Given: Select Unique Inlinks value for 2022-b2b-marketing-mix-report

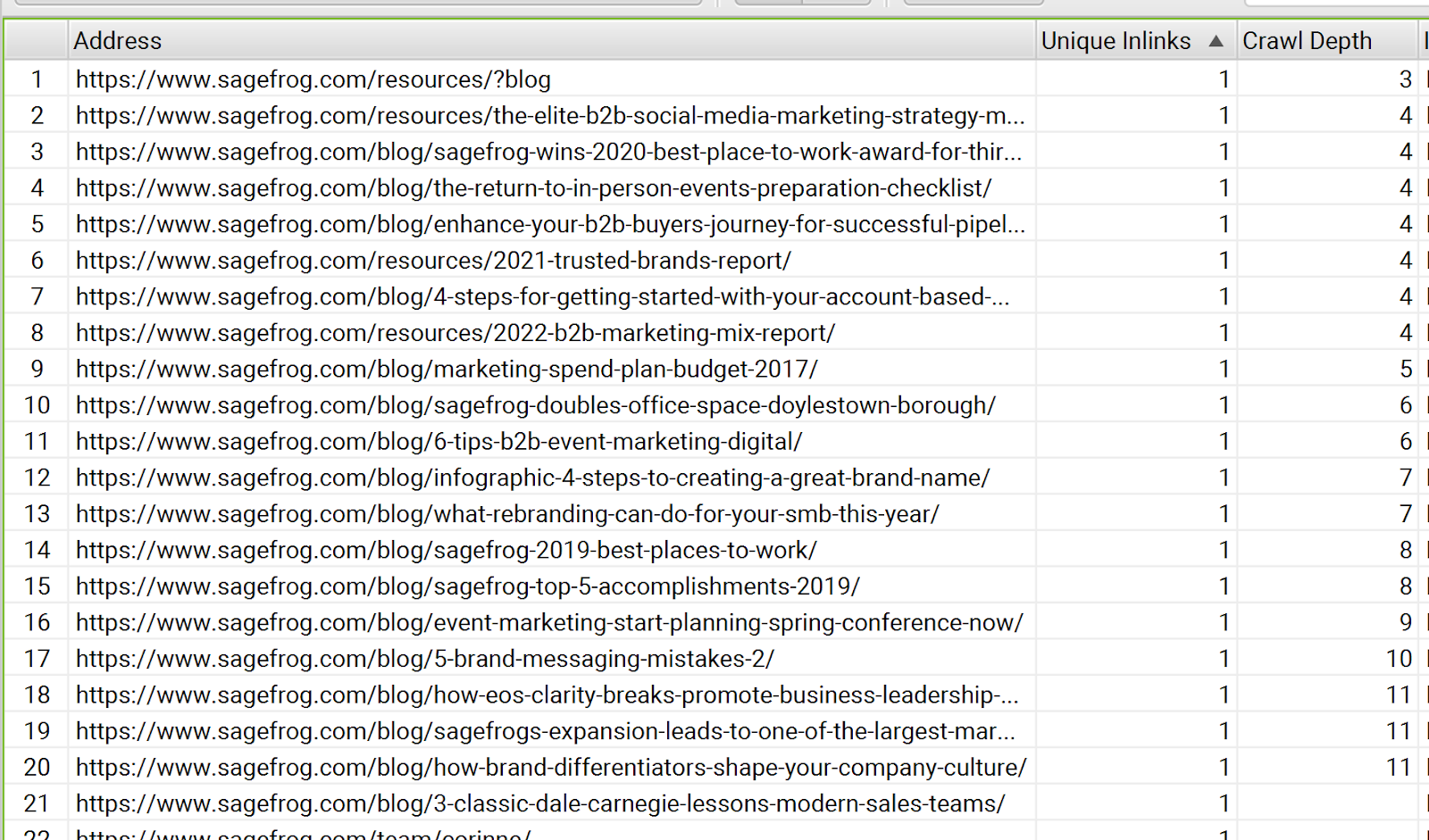Looking at the screenshot, I should coord(1224,333).
